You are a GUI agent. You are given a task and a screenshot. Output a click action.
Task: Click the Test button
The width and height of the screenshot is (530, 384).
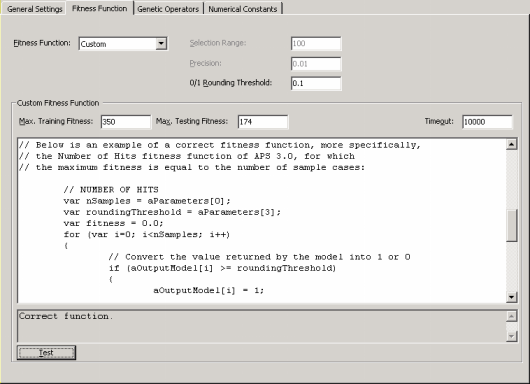46,353
